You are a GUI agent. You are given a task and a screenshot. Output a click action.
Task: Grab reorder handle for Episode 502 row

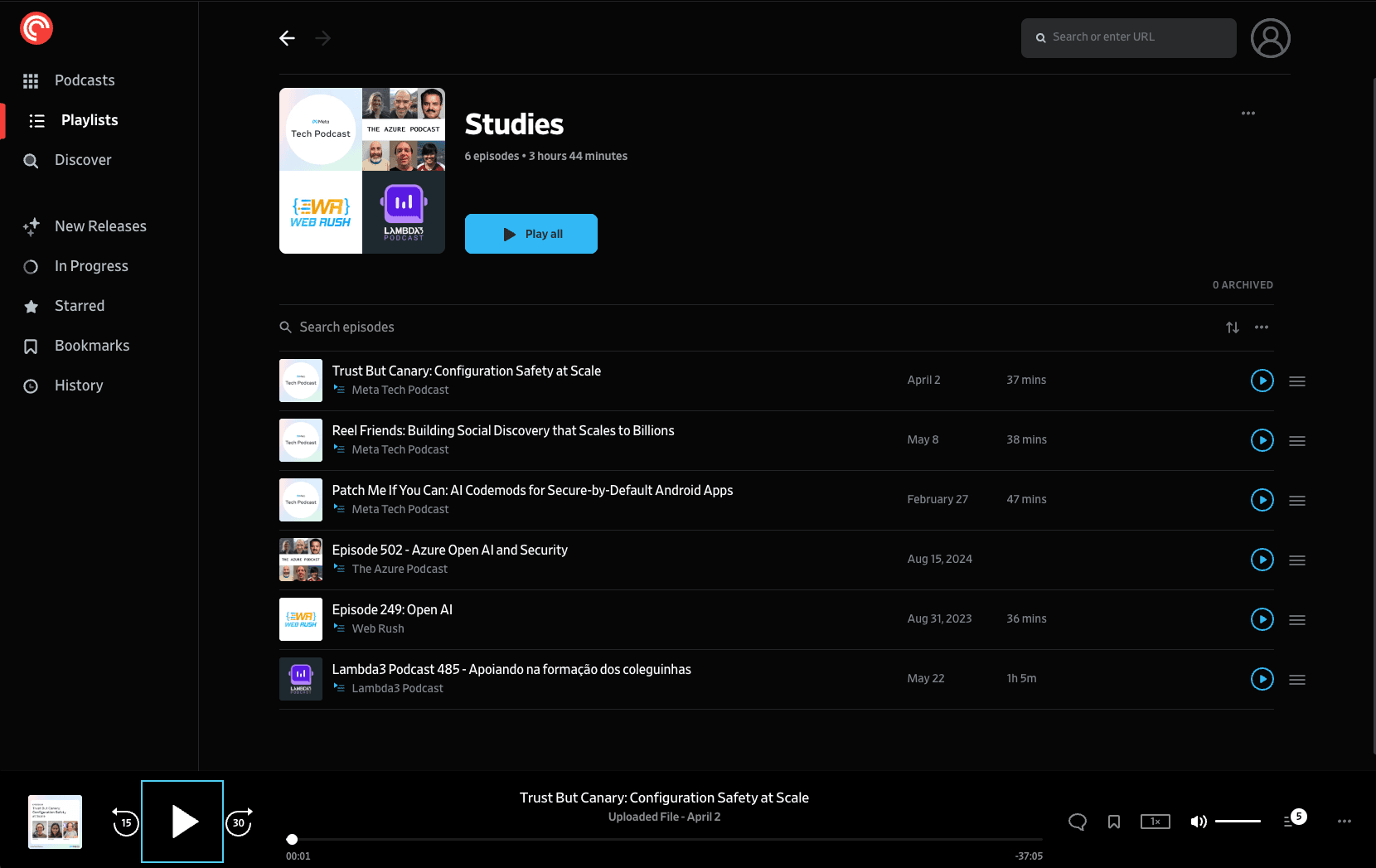[x=1297, y=560]
